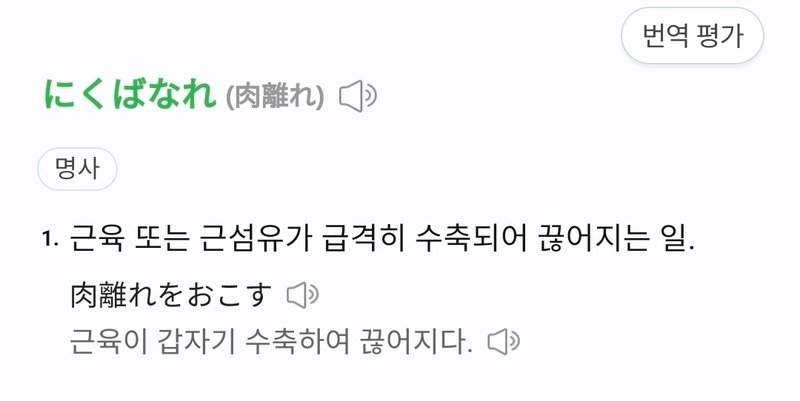Tap the word 수축되어 in the definition
This screenshot has width=800, height=401.
click(471, 238)
